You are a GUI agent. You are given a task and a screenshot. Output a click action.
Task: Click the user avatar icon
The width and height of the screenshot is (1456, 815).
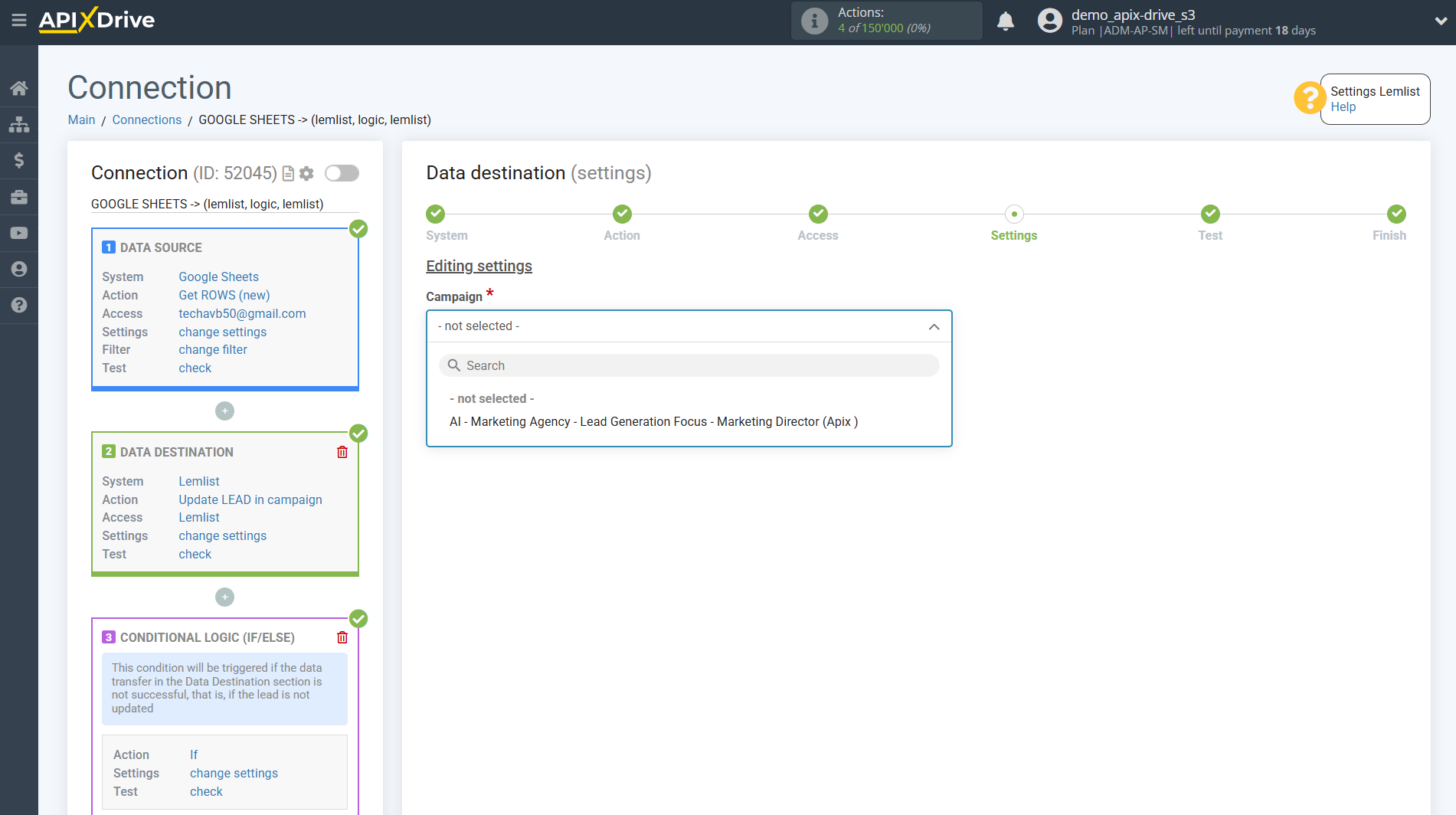1050,21
